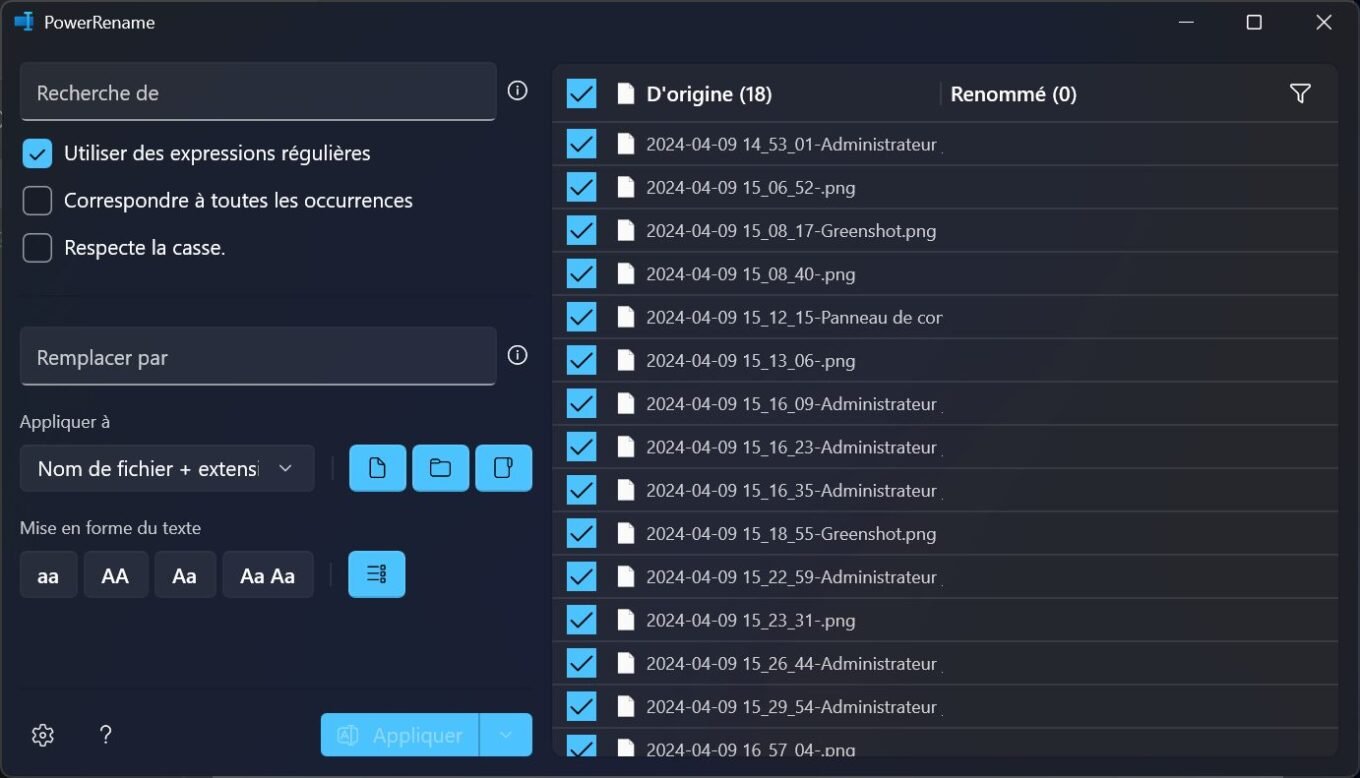
Task: Uncheck file 2024-04-09 15_26_44-Administrateur
Action: 581,663
